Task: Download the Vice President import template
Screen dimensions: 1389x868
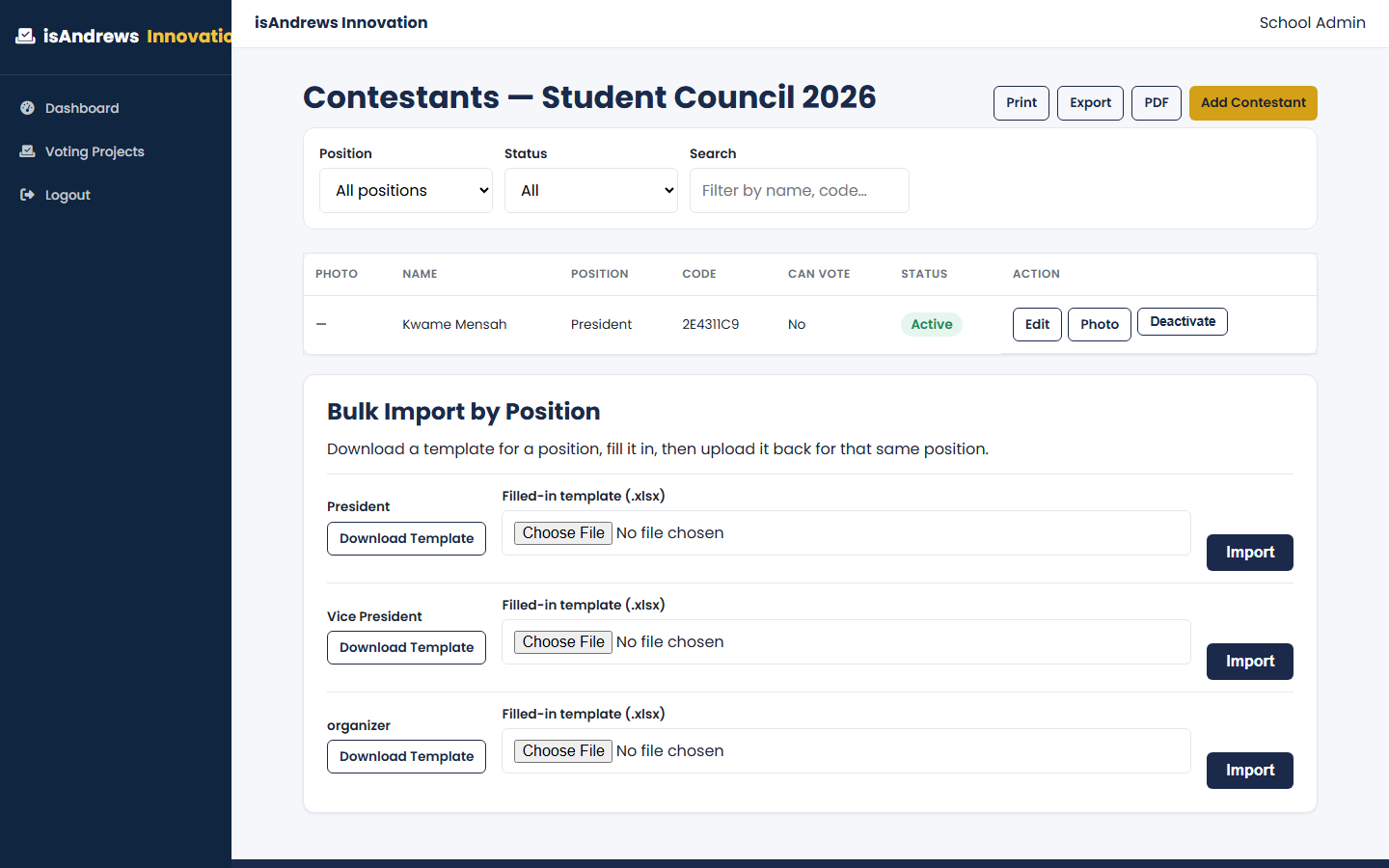Action: tap(406, 647)
